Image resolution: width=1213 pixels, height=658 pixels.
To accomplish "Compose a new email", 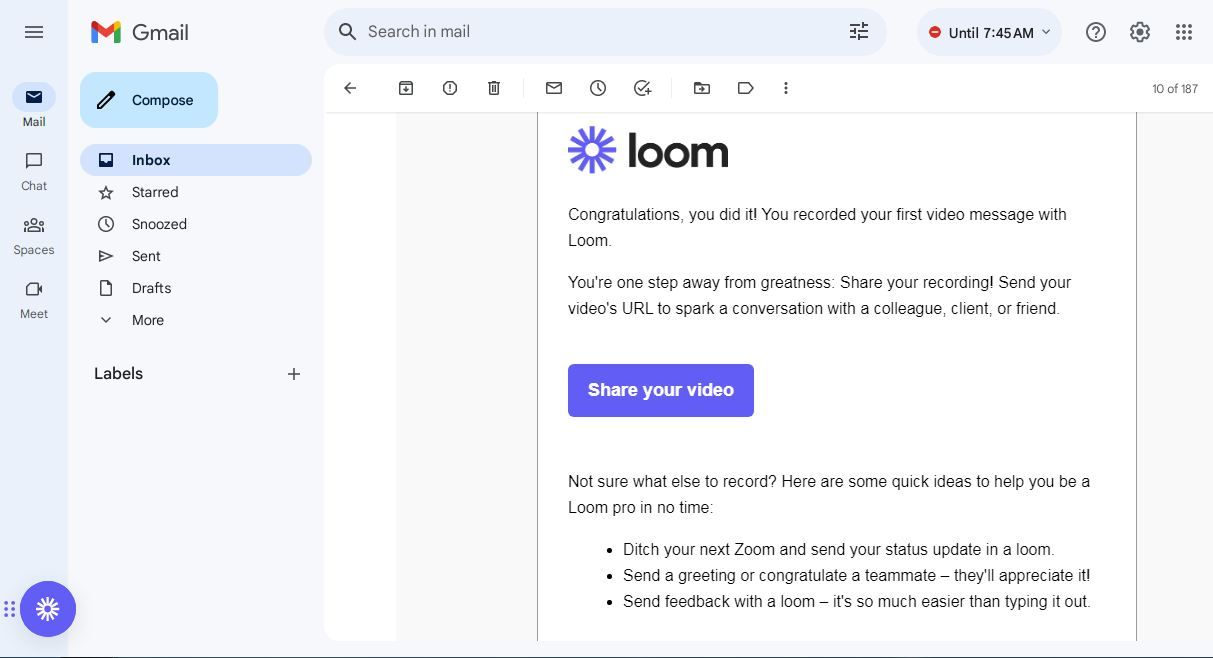I will pos(149,100).
